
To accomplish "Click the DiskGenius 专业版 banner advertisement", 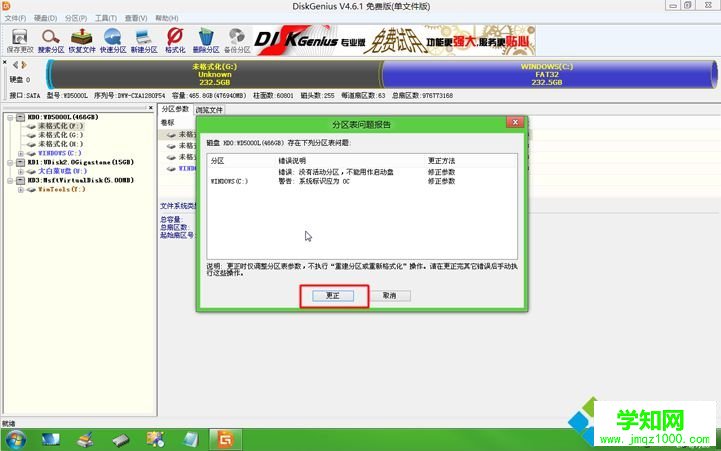I will coord(395,40).
